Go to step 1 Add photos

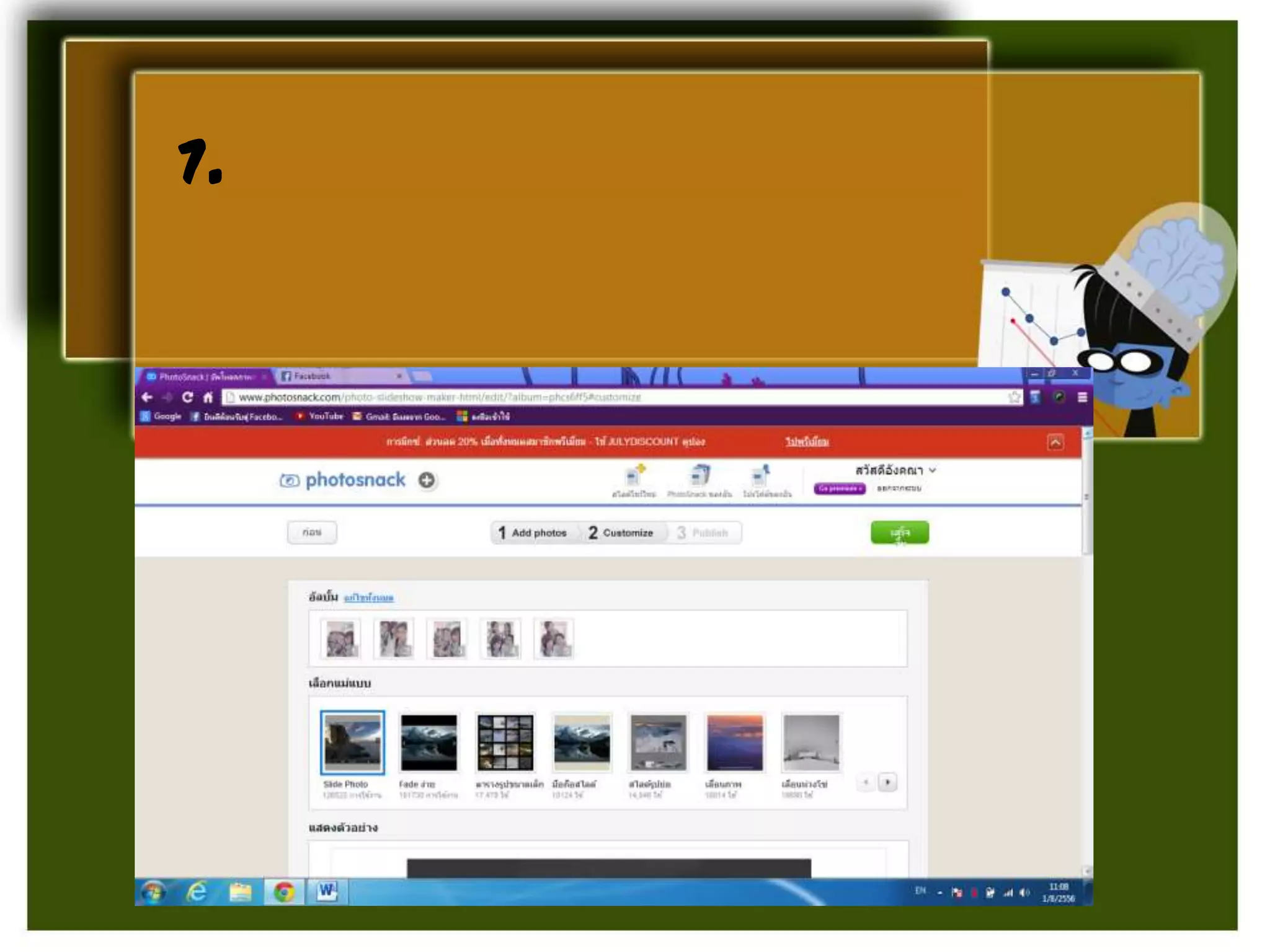pos(533,533)
